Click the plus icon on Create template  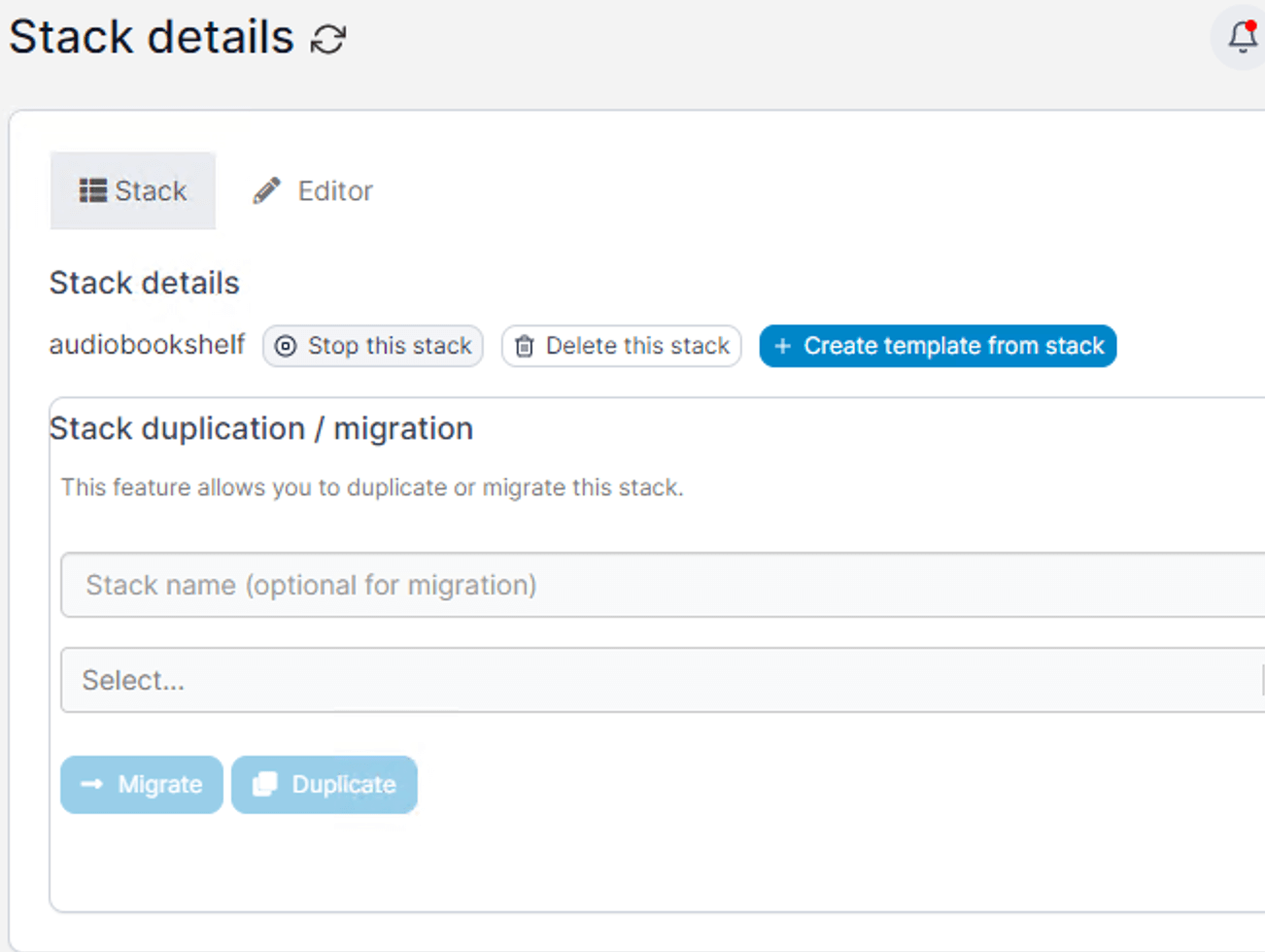pos(782,346)
